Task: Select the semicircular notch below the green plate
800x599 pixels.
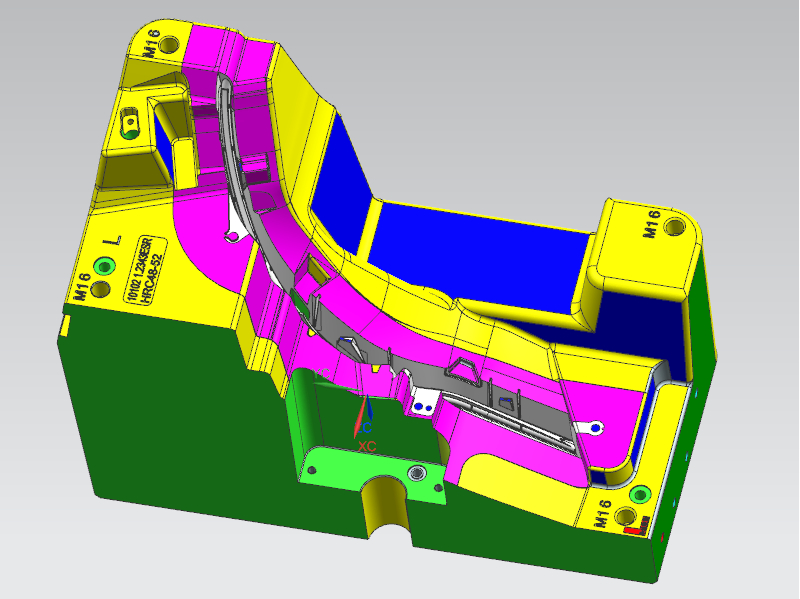Action: coord(387,506)
